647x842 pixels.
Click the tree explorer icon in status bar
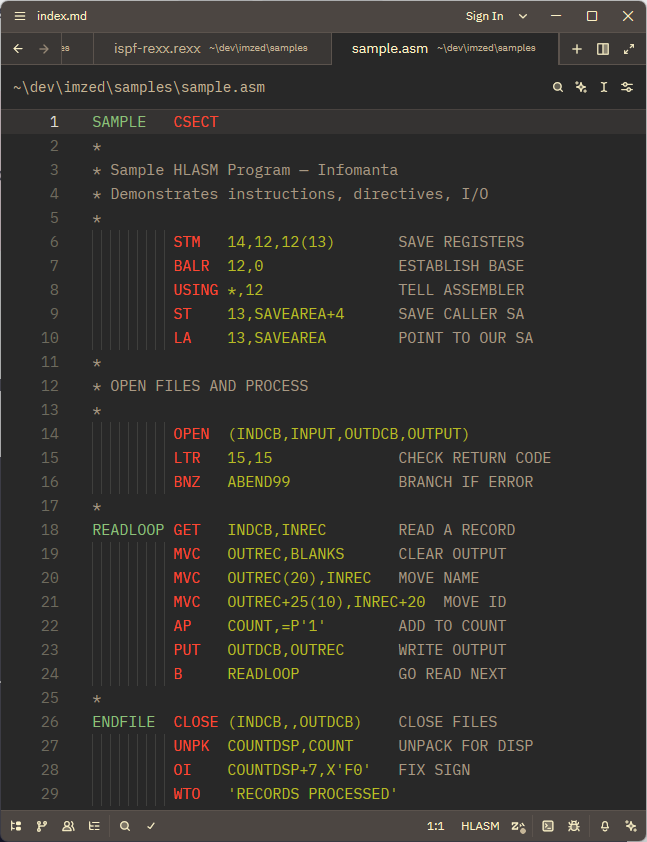[14, 826]
